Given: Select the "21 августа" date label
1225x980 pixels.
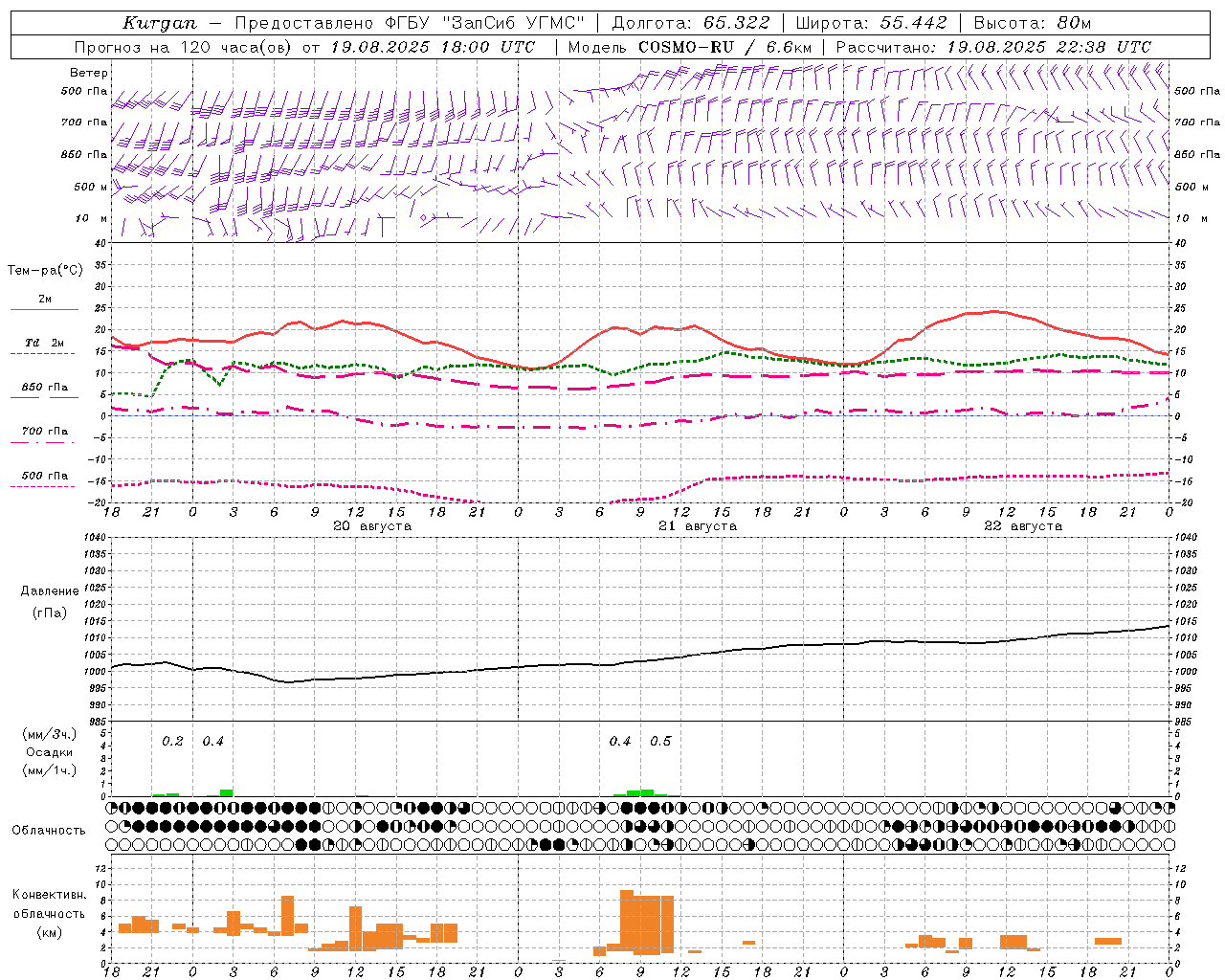Looking at the screenshot, I should (698, 526).
